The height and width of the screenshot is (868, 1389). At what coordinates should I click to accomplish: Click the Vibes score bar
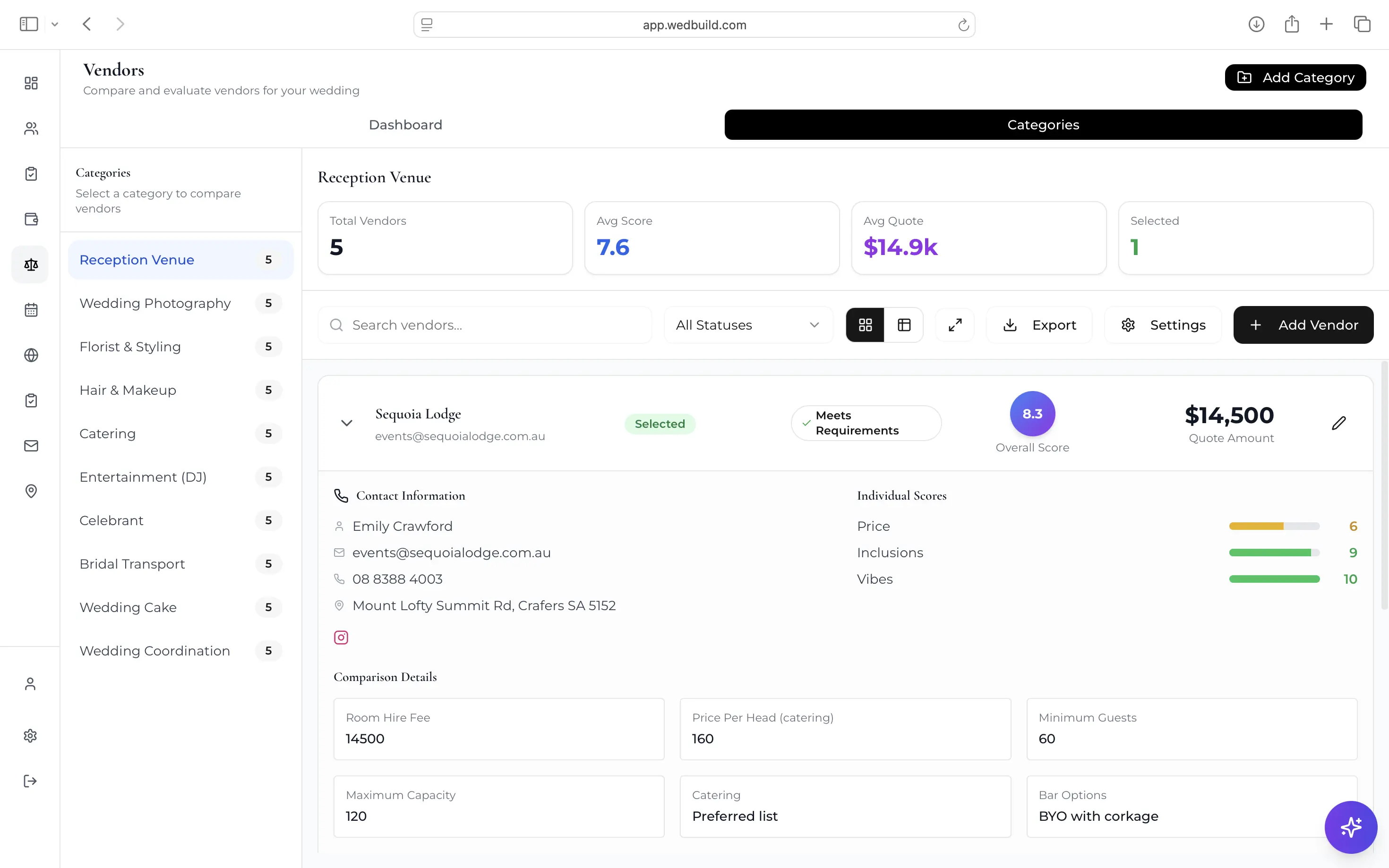1274,579
